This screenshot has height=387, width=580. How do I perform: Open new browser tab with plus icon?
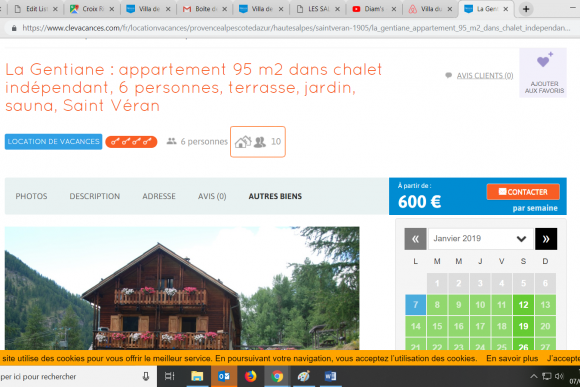click(526, 9)
